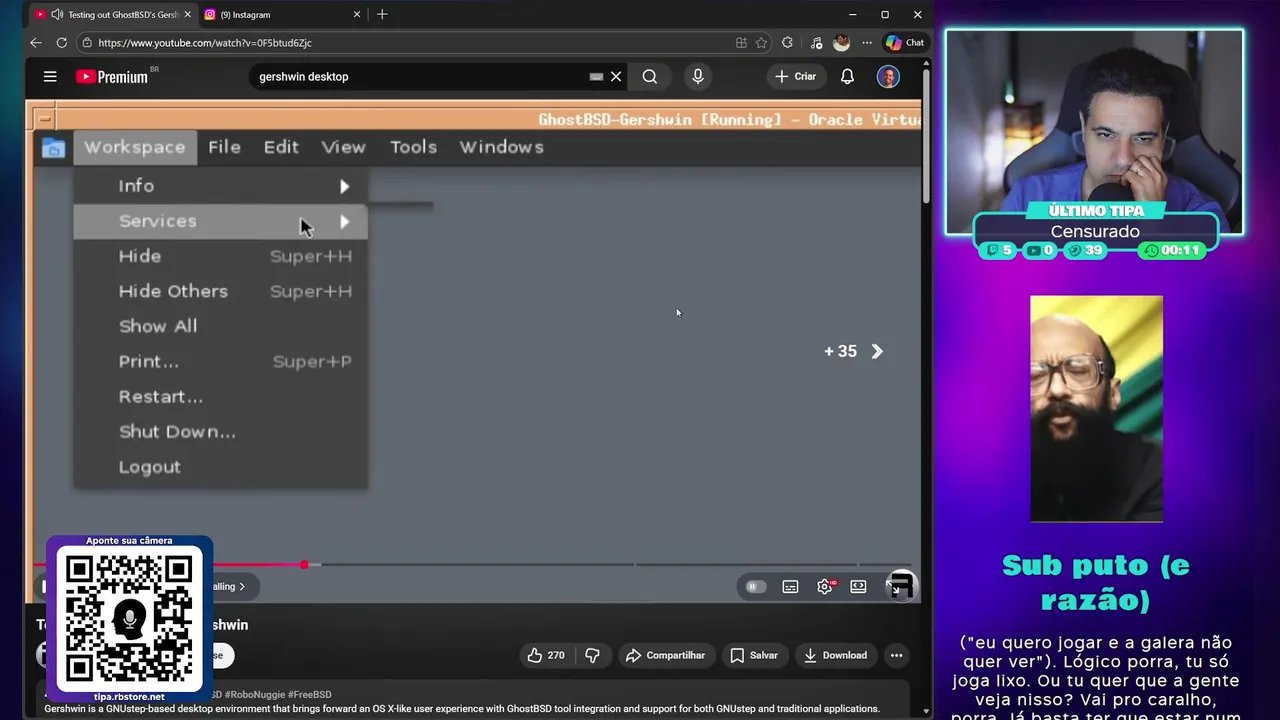Click Tools menu in the video
Image resolution: width=1280 pixels, height=720 pixels.
[413, 147]
